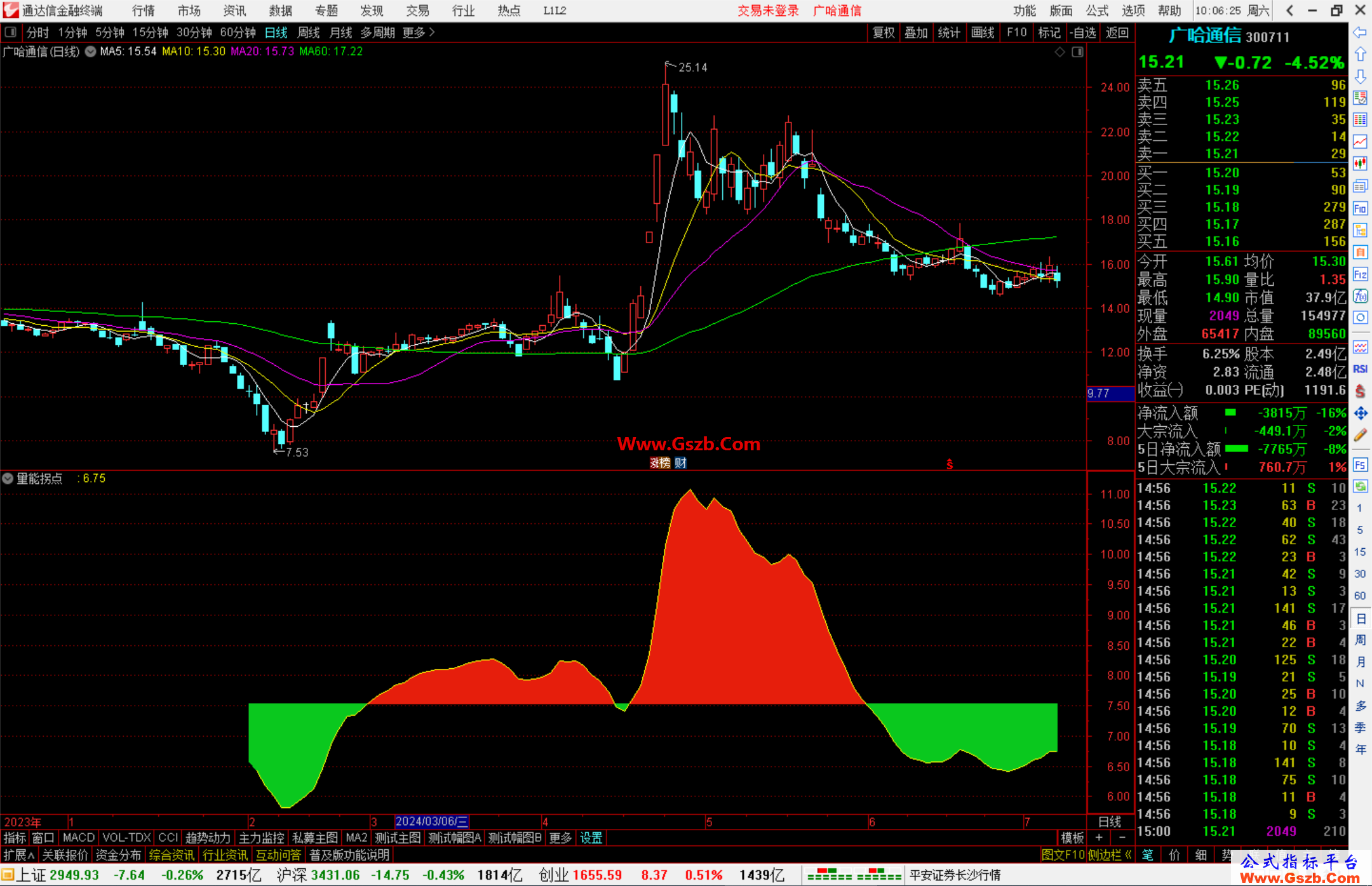Image resolution: width=1372 pixels, height=886 pixels.
Task: Open the orange document sidebar icon
Action: 1360,252
